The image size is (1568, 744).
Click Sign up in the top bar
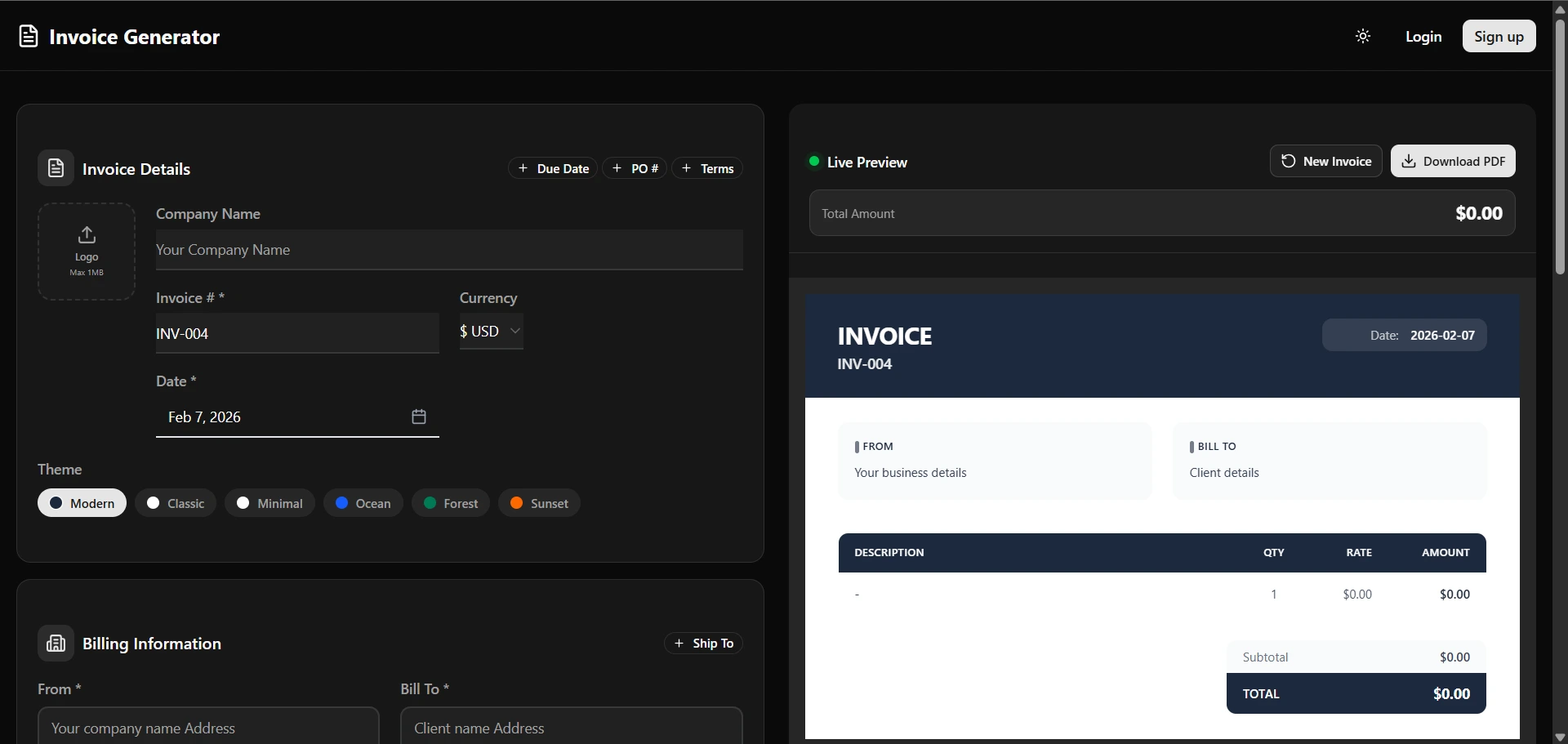[x=1499, y=36]
